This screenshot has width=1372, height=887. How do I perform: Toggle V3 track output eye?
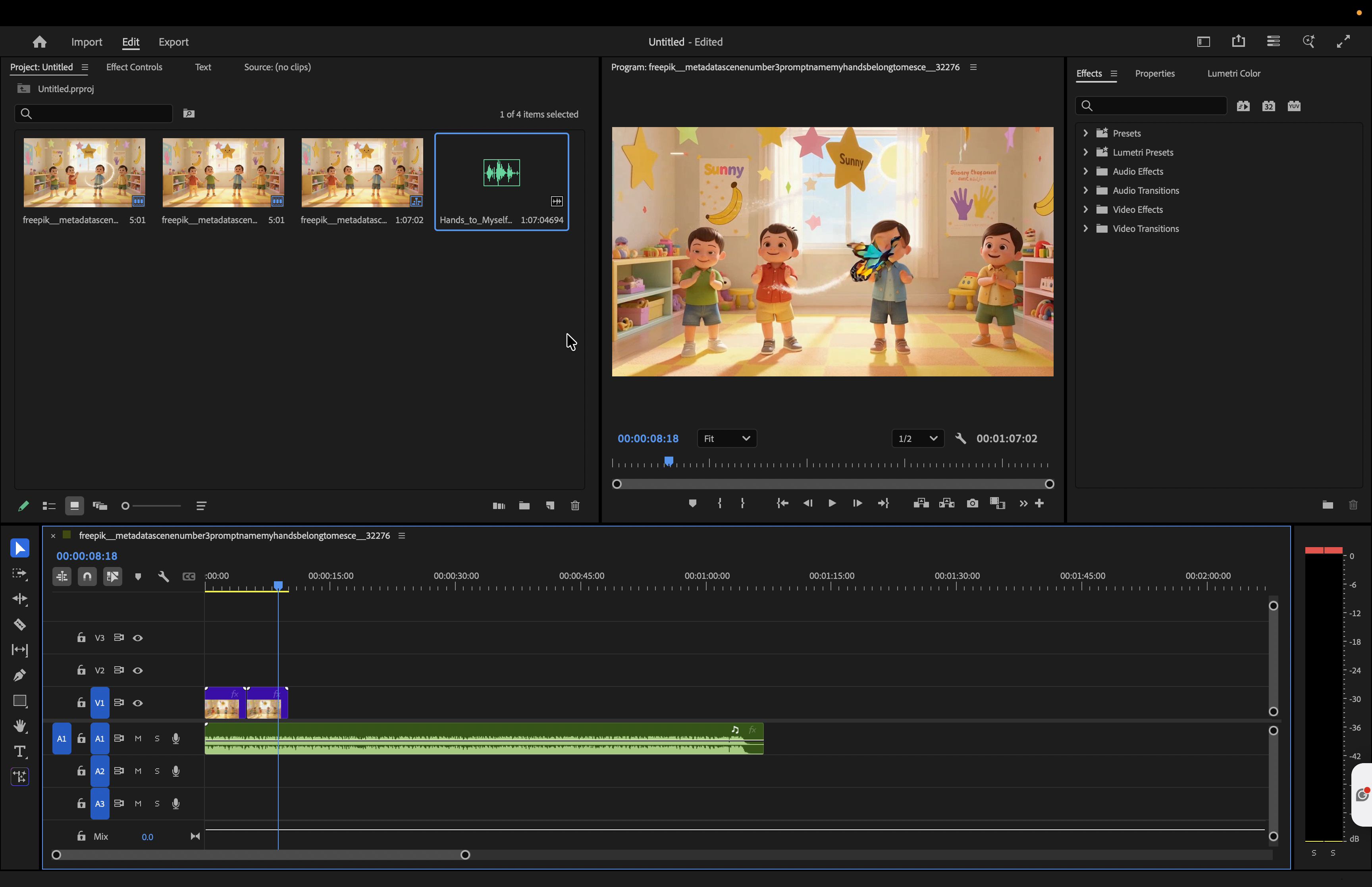click(x=138, y=638)
